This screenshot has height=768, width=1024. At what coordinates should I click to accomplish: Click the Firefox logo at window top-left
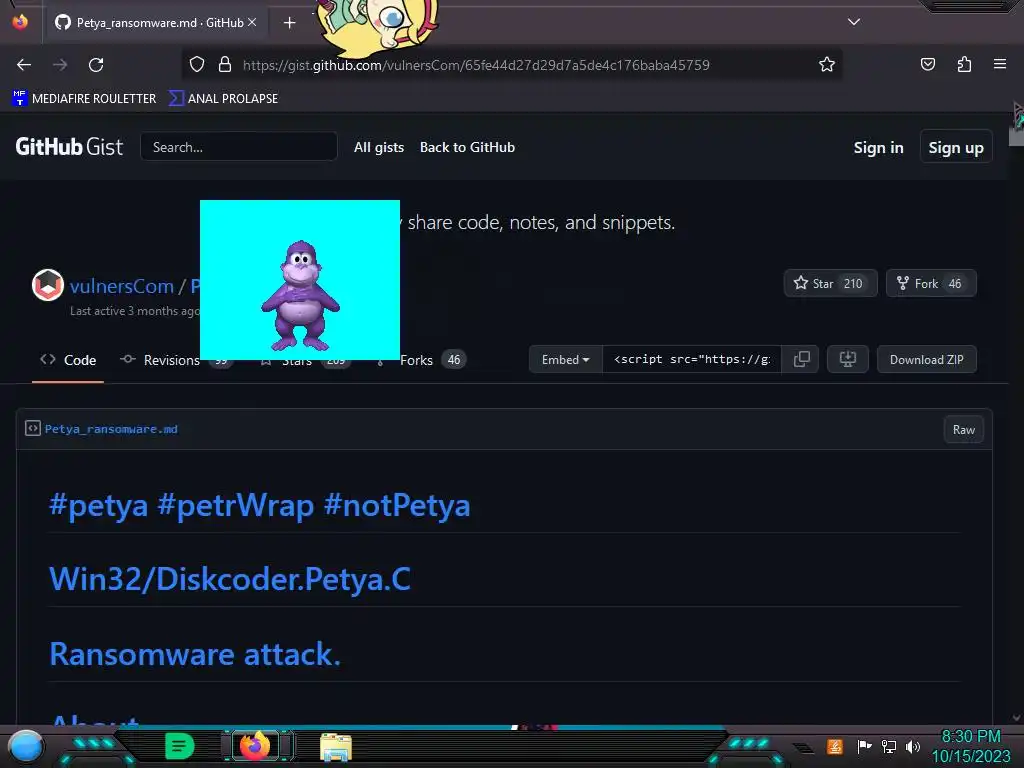tap(20, 22)
